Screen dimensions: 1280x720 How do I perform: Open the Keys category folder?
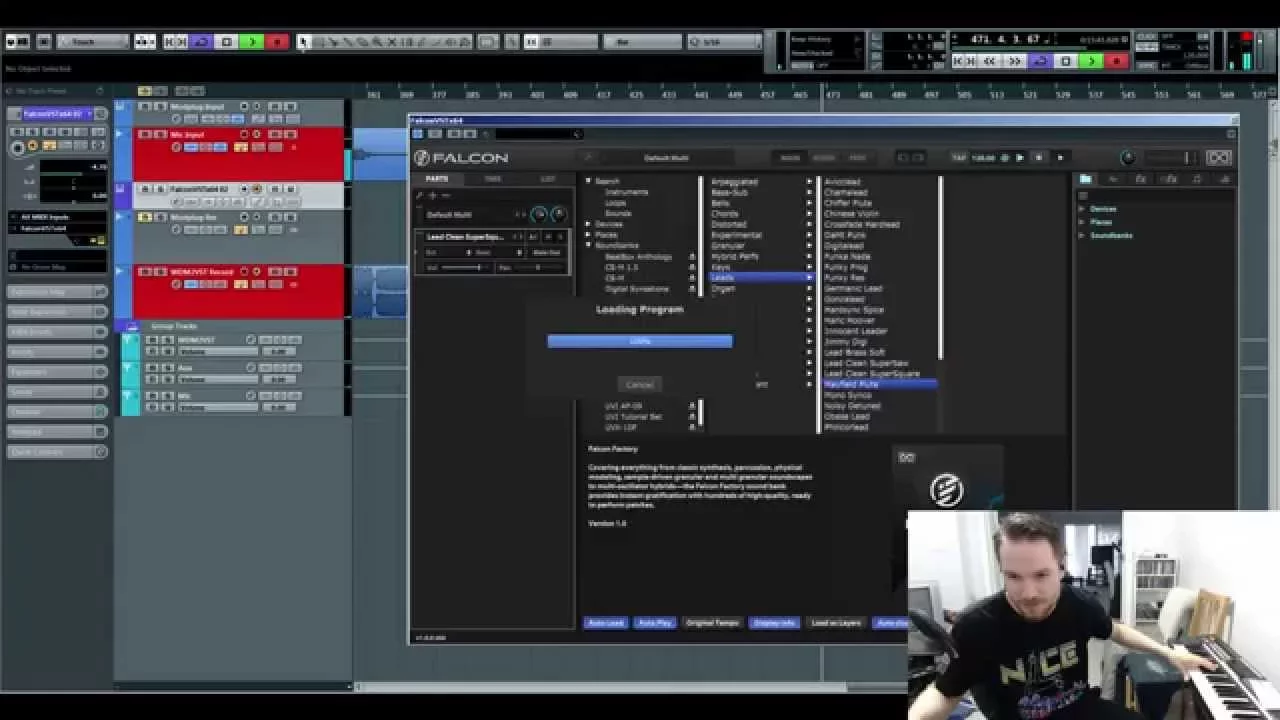pos(720,267)
